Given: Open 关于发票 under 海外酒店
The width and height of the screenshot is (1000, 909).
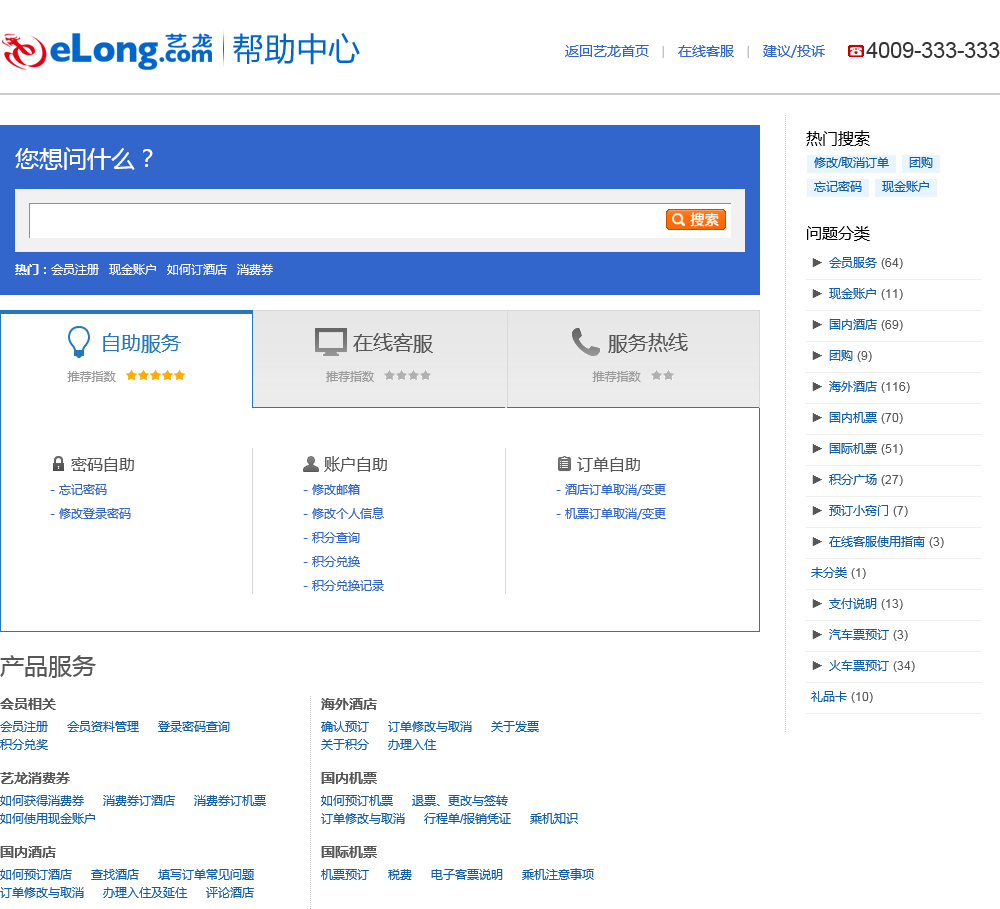Looking at the screenshot, I should [x=515, y=727].
